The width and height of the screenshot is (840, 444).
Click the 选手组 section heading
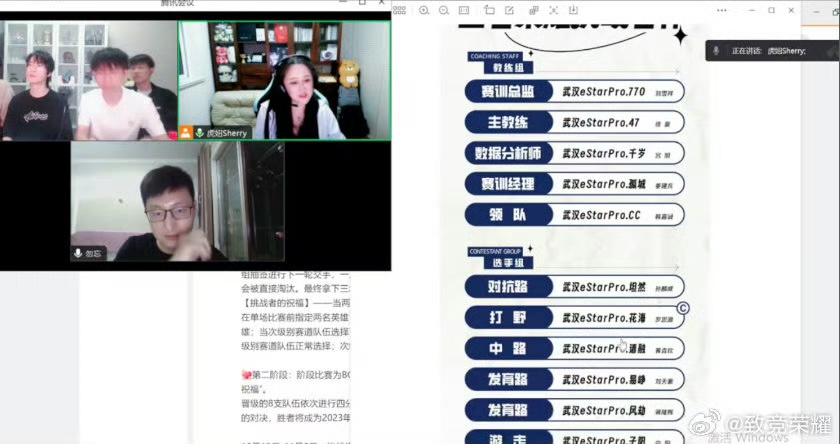pos(508,262)
